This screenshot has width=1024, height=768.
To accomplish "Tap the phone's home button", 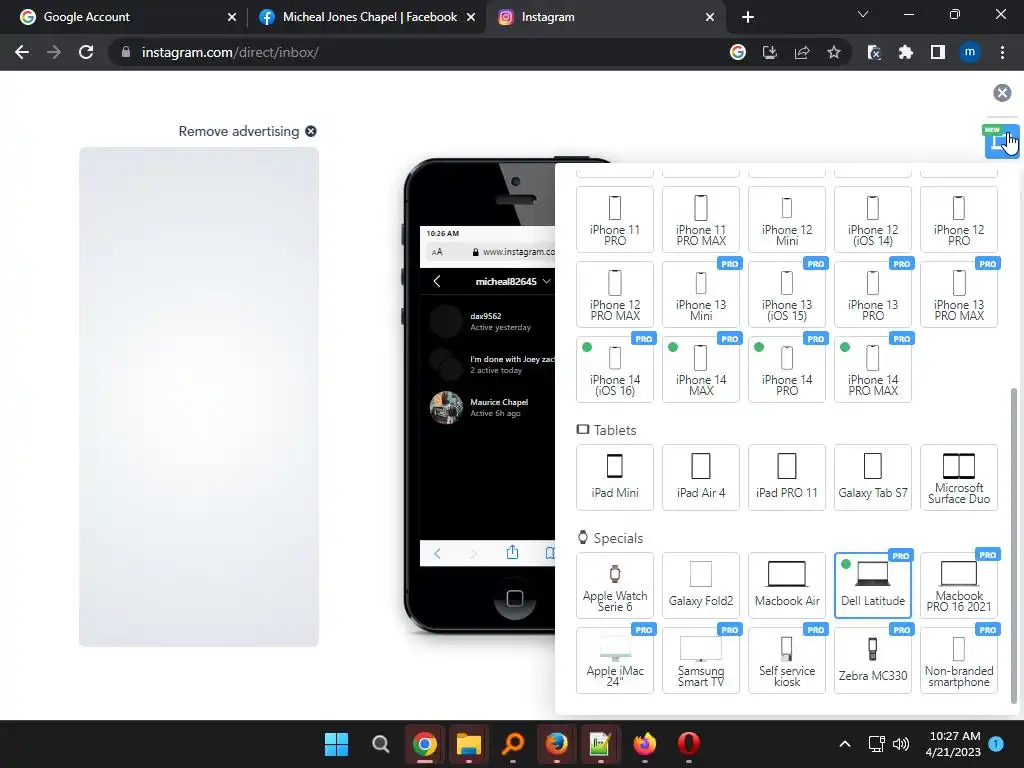I will [x=515, y=598].
